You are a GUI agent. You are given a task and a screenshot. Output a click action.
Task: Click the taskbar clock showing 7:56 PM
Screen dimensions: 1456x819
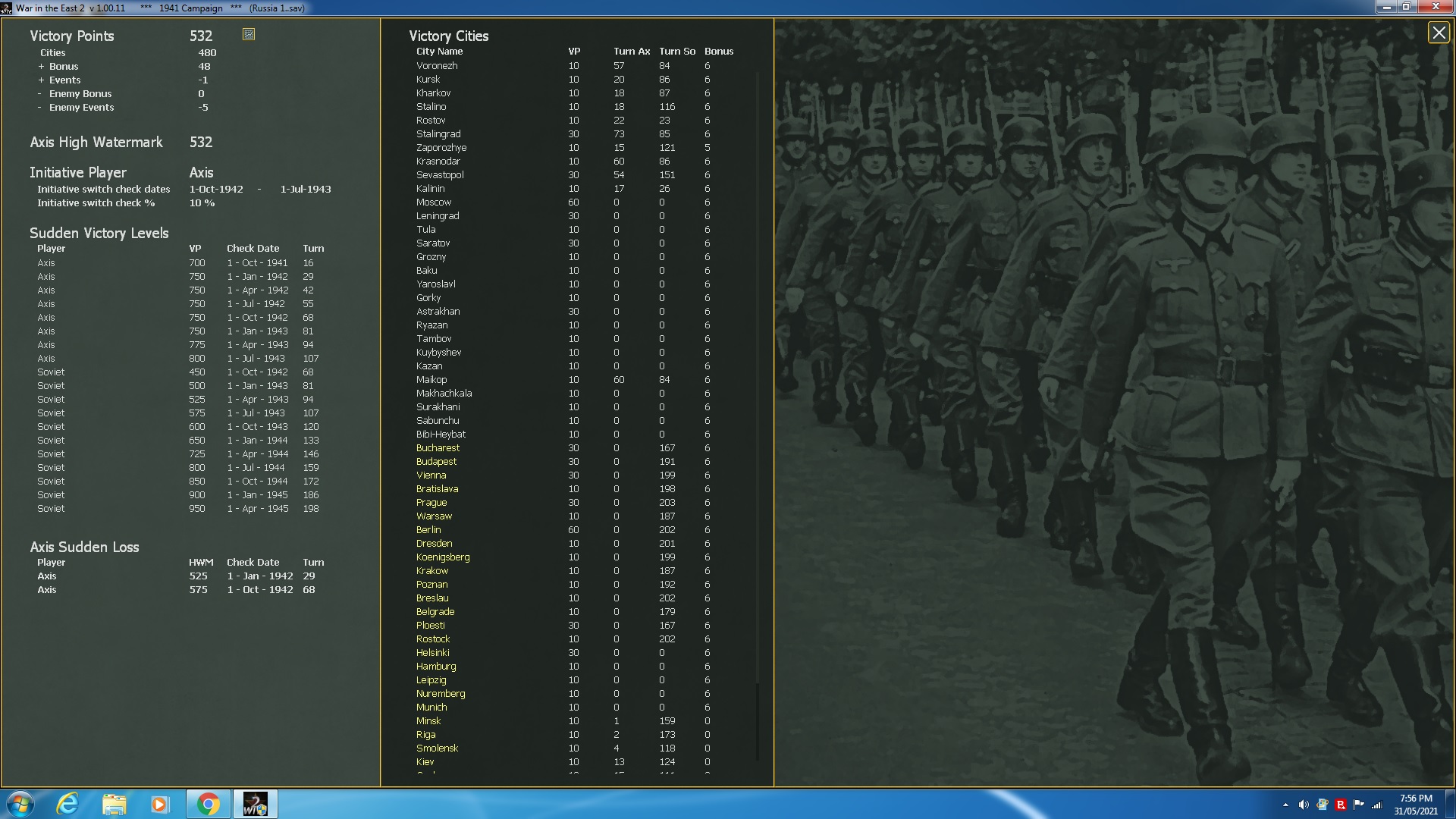[x=1415, y=804]
